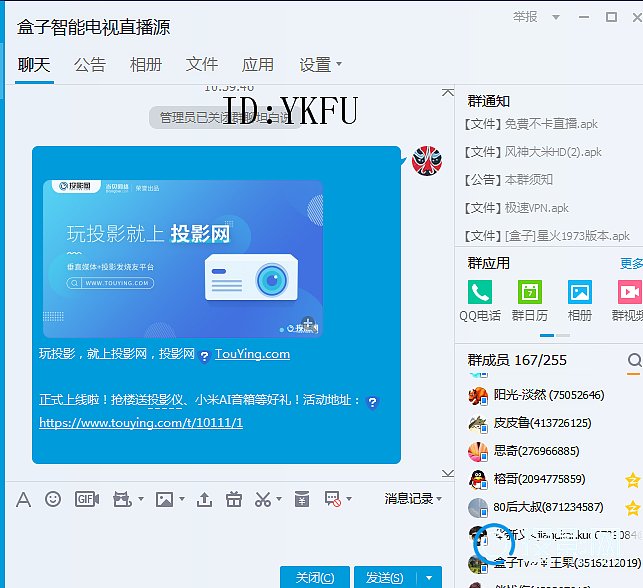Switch to the 公告 tab
Screen dimensions: 643x588
click(x=90, y=64)
